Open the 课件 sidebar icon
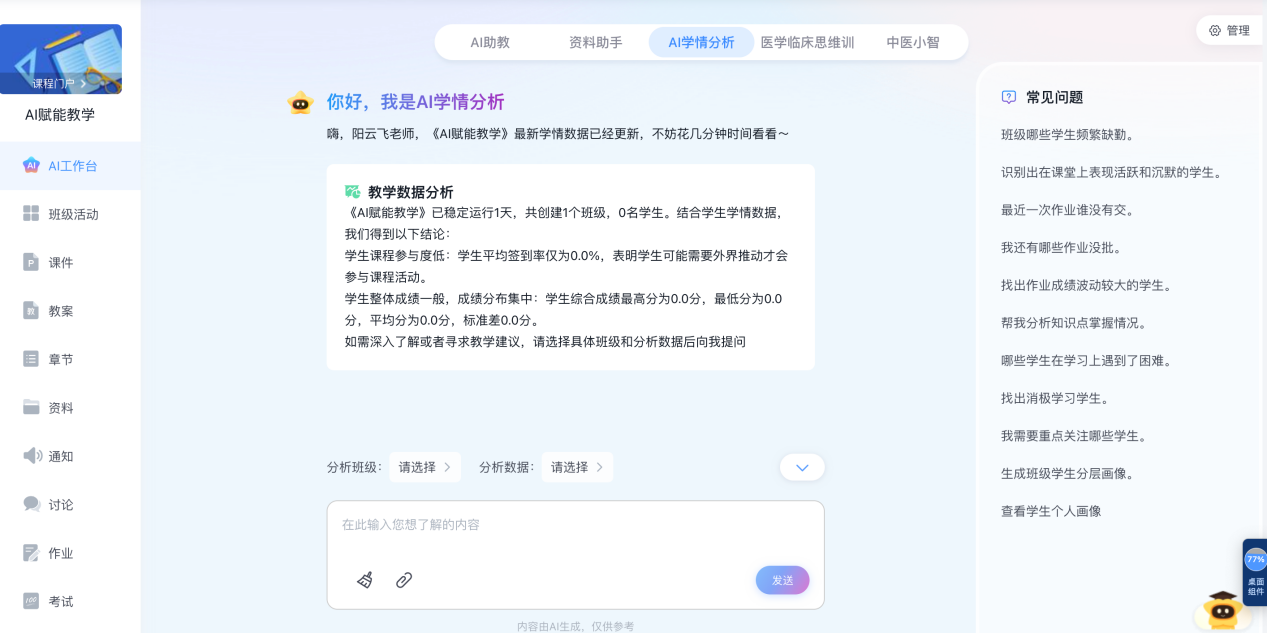The height and width of the screenshot is (633, 1267). click(x=31, y=262)
